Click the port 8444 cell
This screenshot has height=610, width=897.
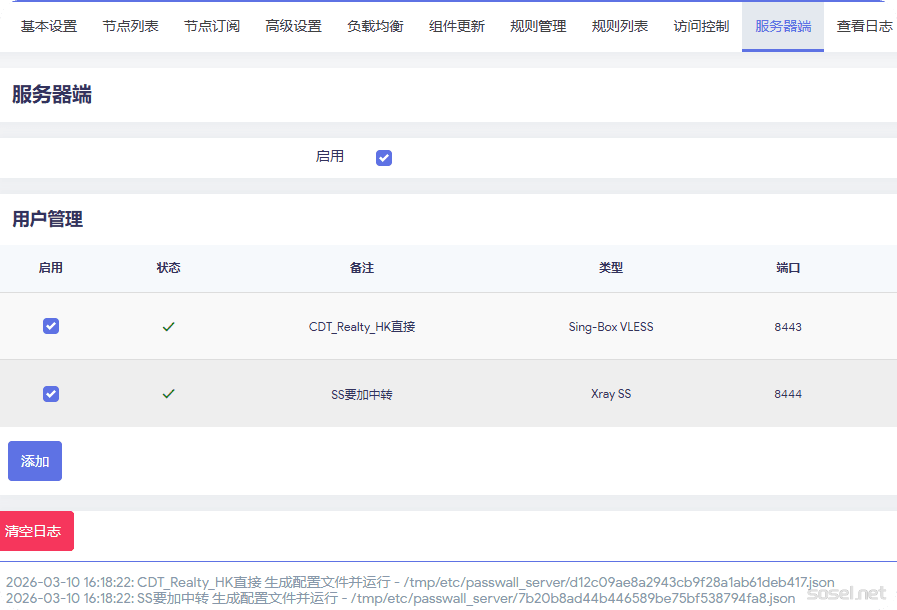[x=788, y=394]
